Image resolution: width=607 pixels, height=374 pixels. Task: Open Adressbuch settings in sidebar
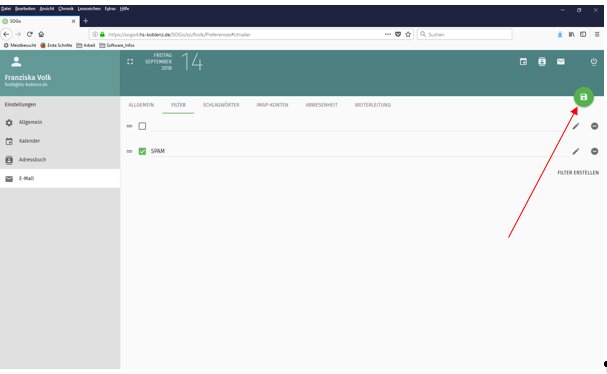pyautogui.click(x=60, y=160)
